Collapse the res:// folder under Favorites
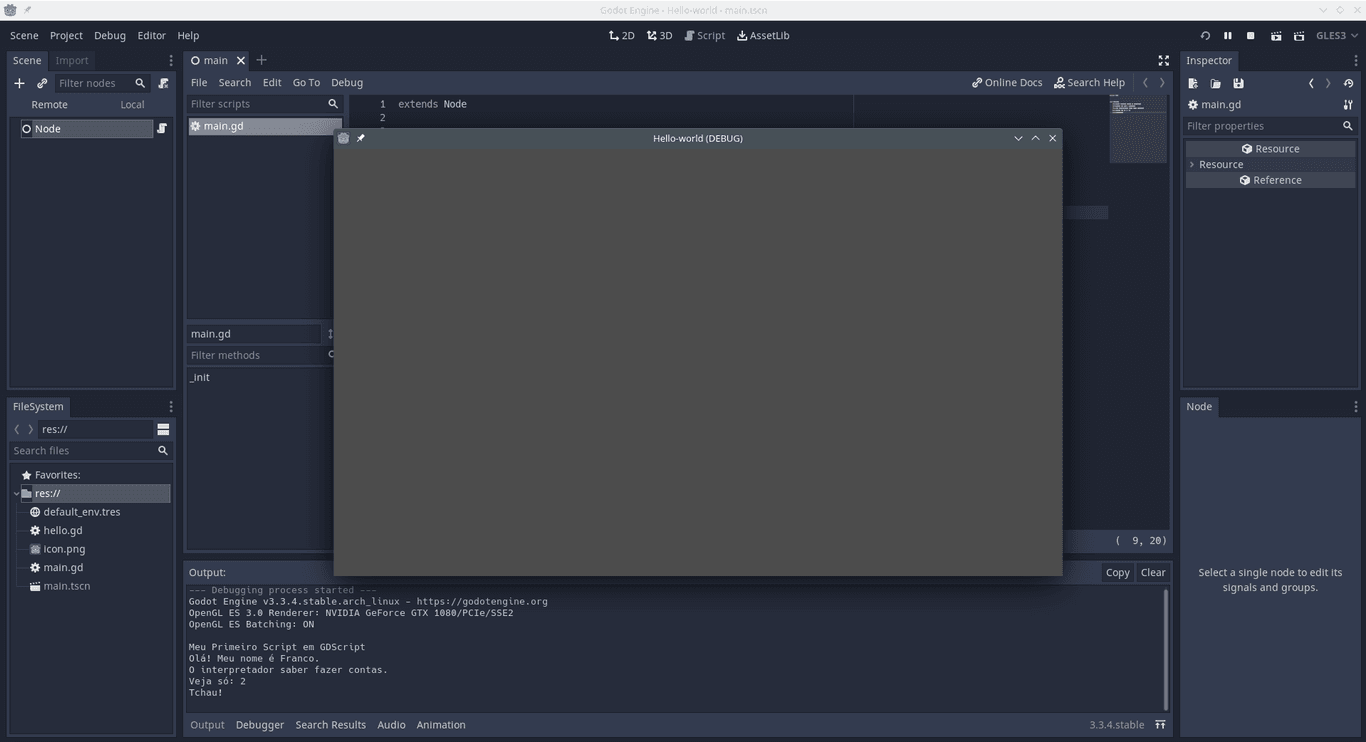Viewport: 1366px width, 742px height. 16,493
